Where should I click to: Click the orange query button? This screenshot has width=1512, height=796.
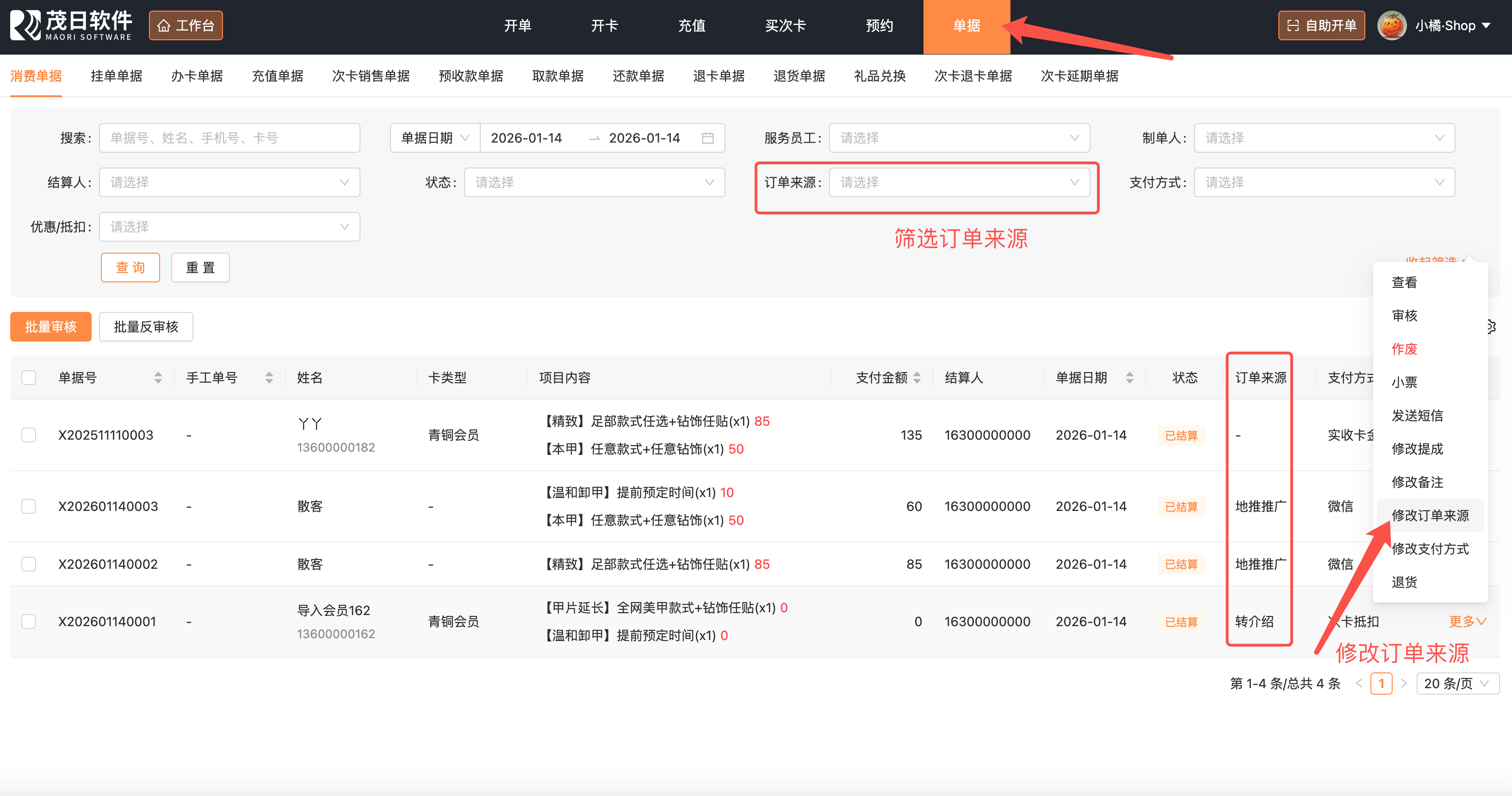pyautogui.click(x=130, y=267)
